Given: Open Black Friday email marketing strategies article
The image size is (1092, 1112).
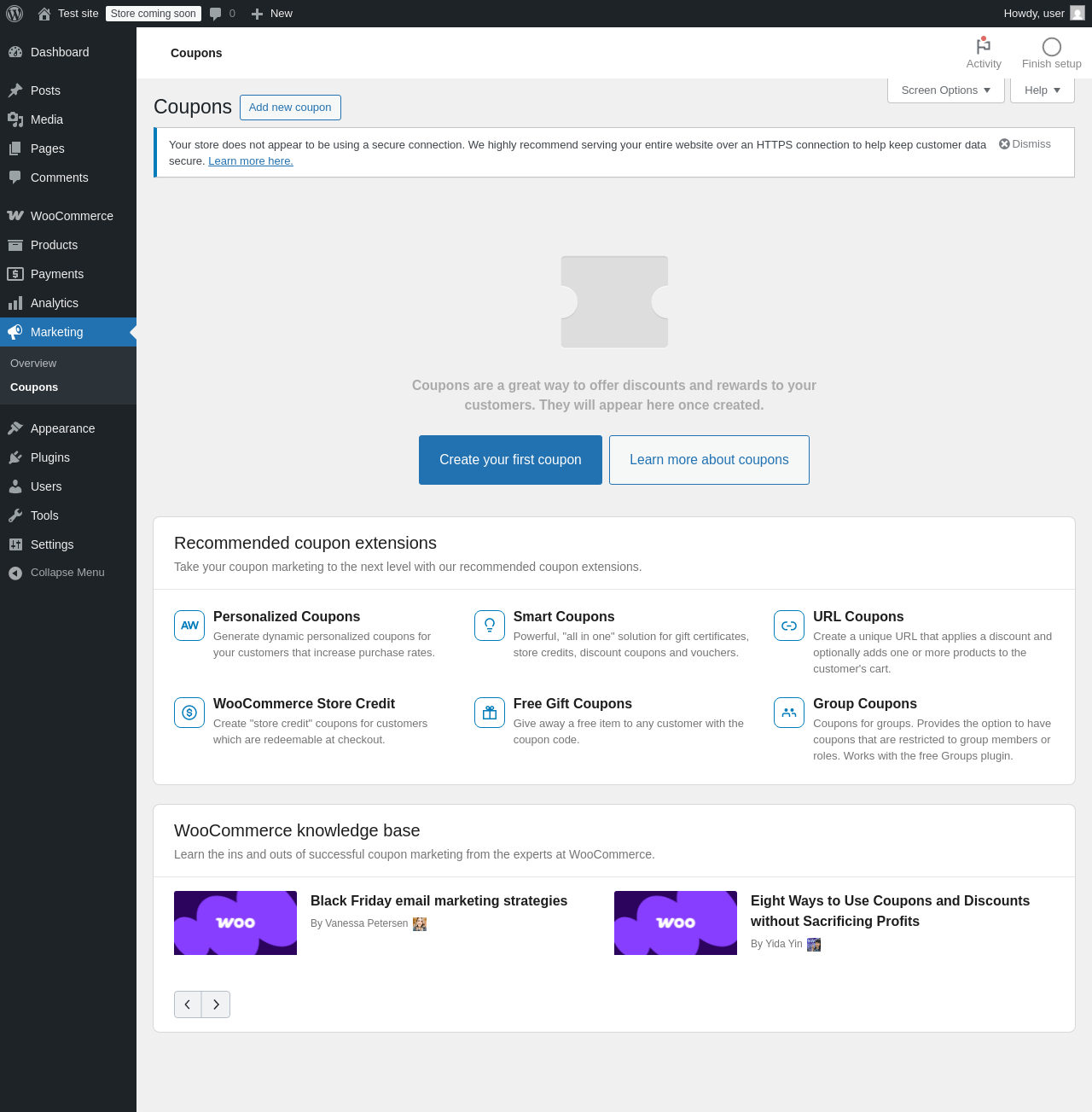Looking at the screenshot, I should (x=439, y=901).
